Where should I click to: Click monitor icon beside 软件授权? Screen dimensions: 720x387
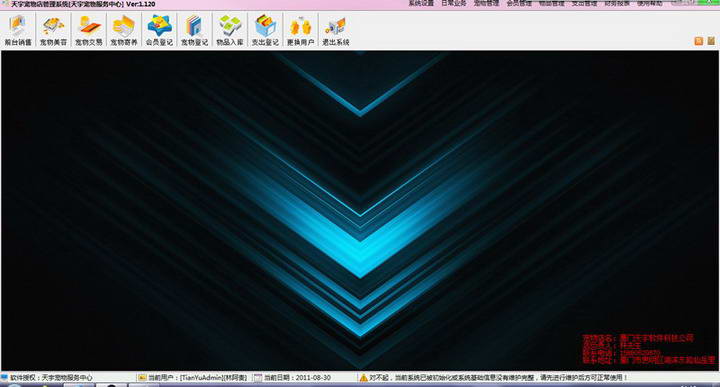click(4, 377)
